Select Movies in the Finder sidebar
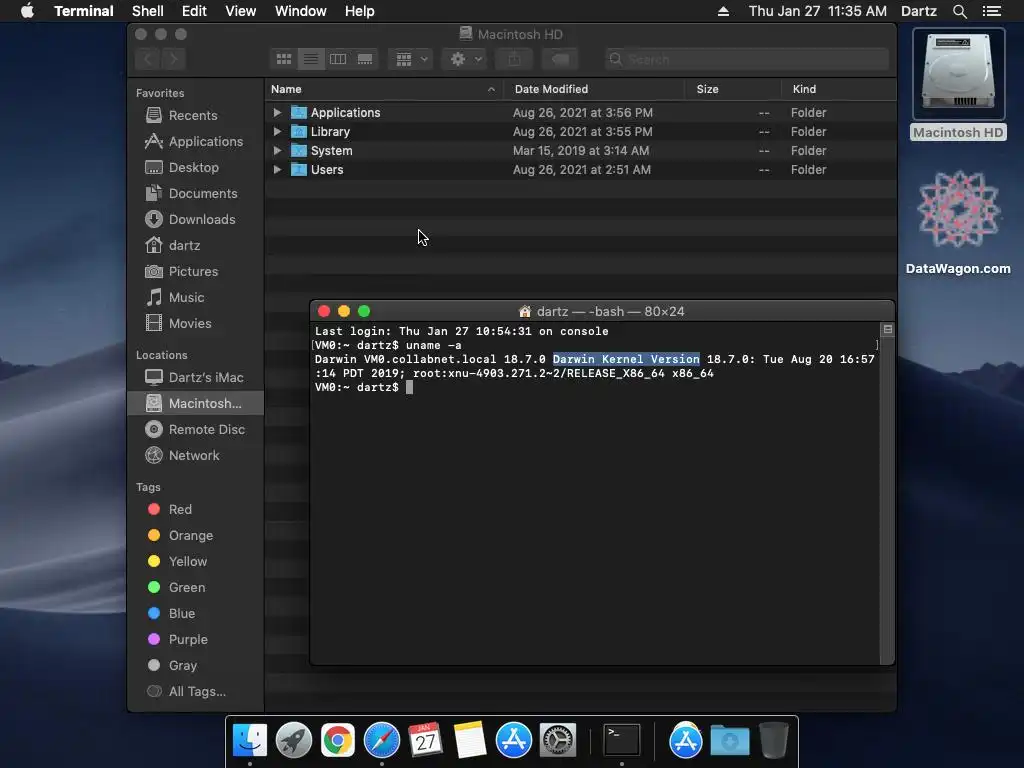1024x768 pixels. tap(196, 323)
